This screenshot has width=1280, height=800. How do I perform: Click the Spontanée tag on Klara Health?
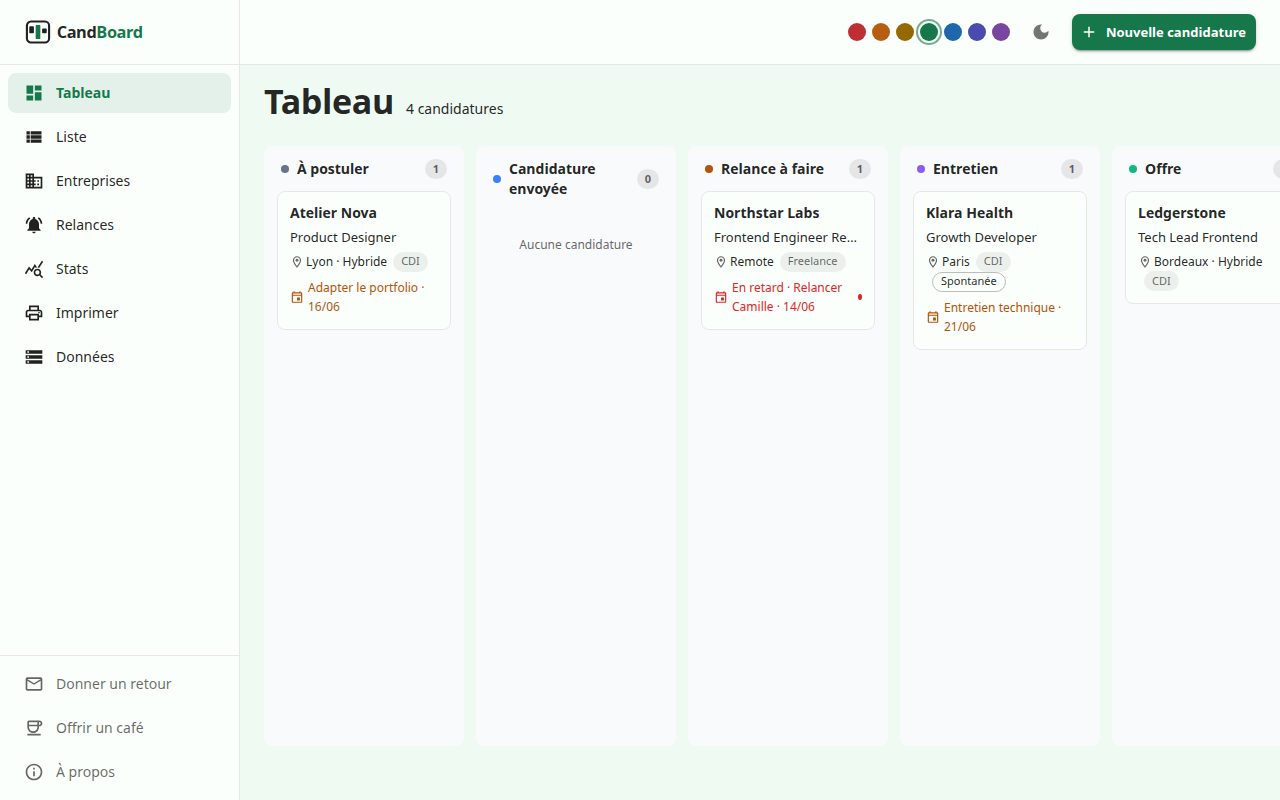pyautogui.click(x=969, y=282)
